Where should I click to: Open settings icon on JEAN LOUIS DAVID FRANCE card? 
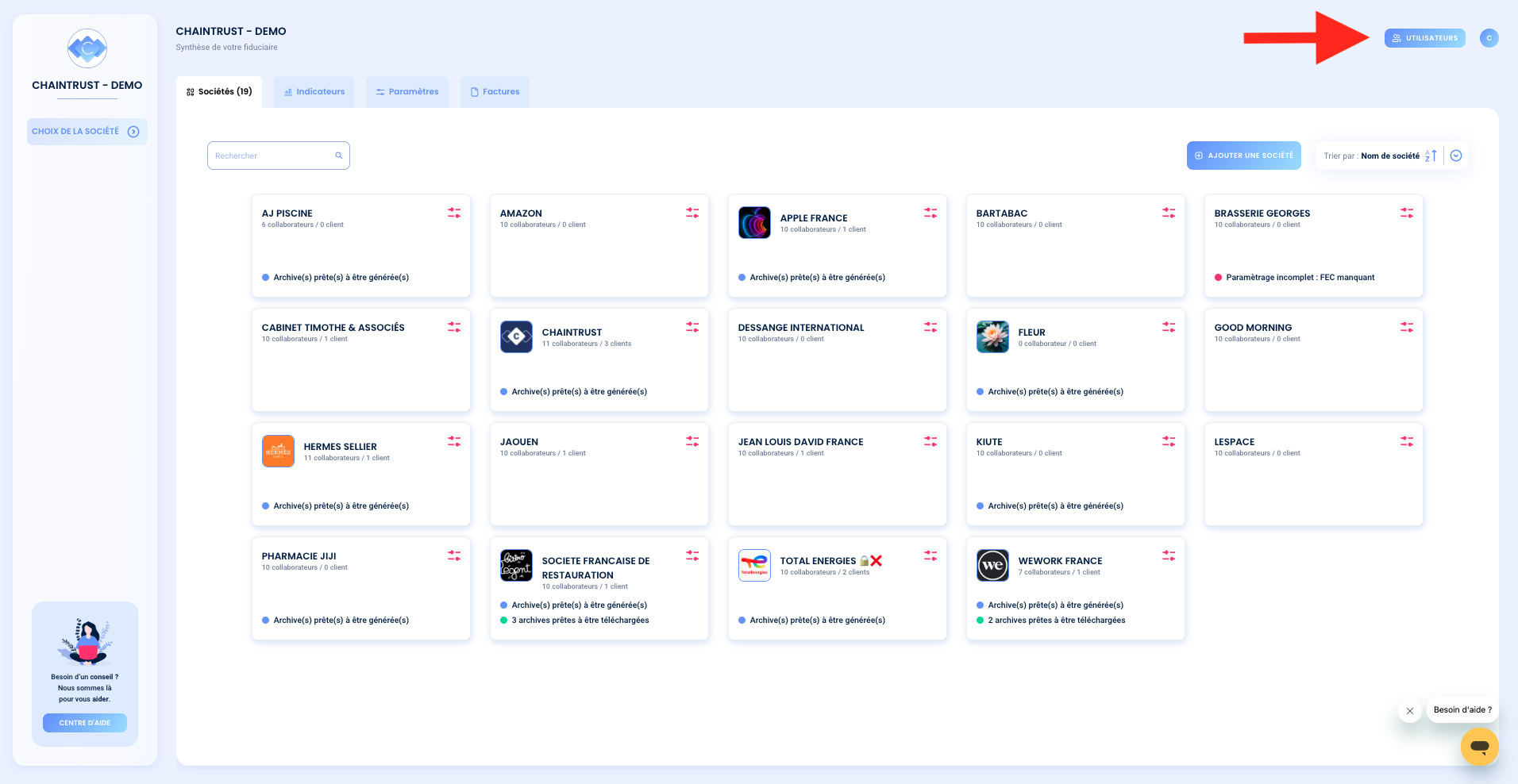point(930,441)
